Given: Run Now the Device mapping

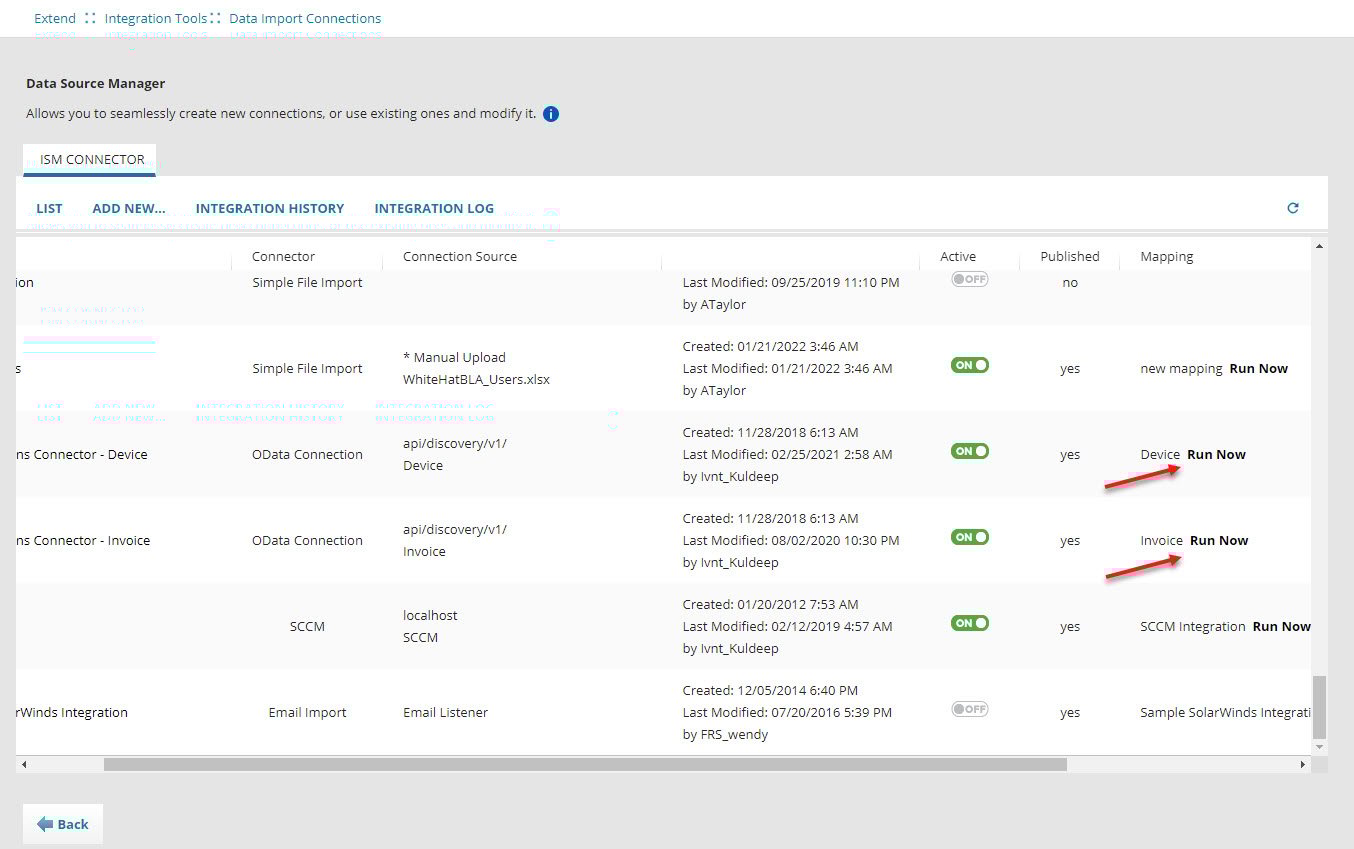Looking at the screenshot, I should pyautogui.click(x=1216, y=455).
